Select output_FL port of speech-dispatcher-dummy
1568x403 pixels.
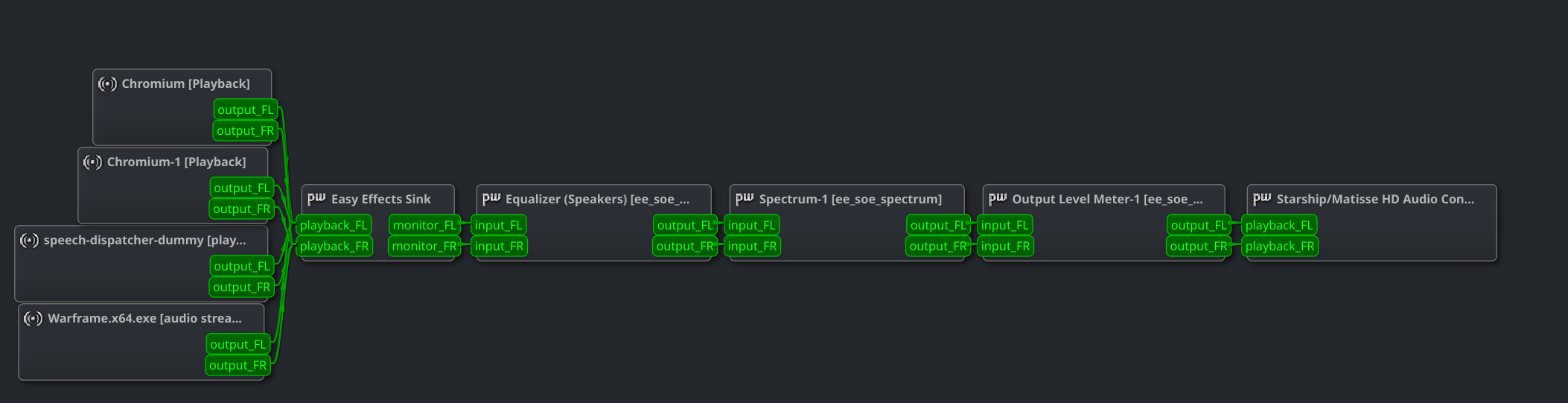point(242,266)
